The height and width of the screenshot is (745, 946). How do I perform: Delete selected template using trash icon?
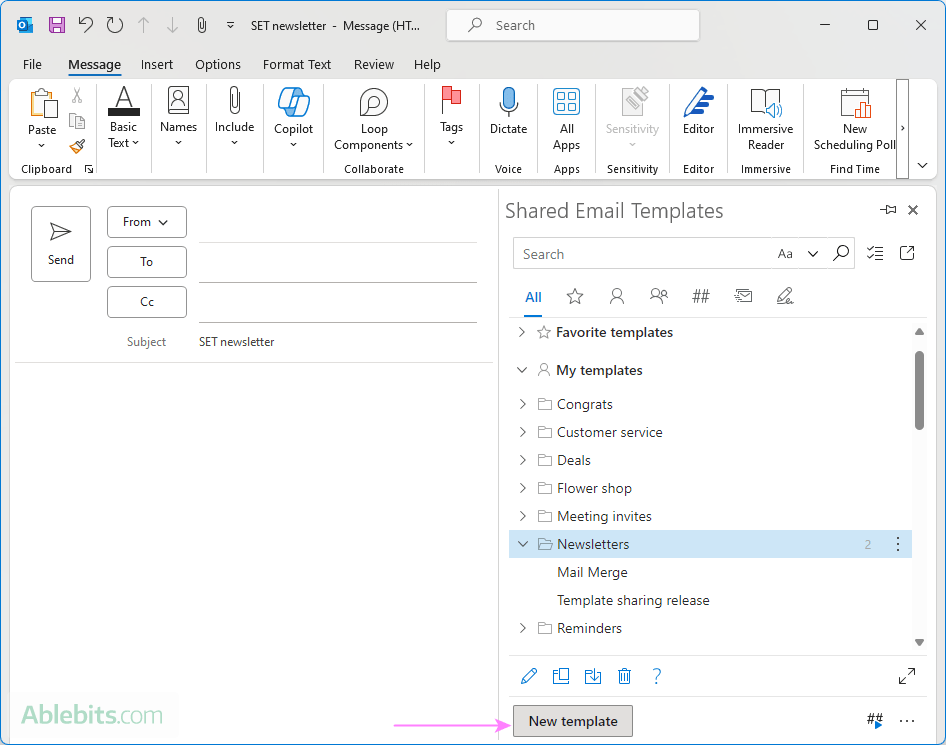pyautogui.click(x=624, y=676)
